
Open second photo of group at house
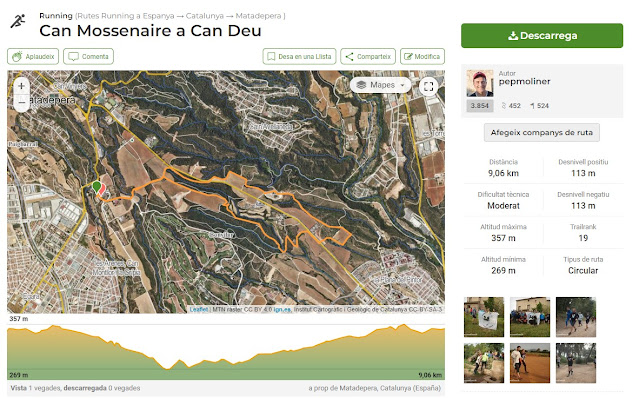530,317
